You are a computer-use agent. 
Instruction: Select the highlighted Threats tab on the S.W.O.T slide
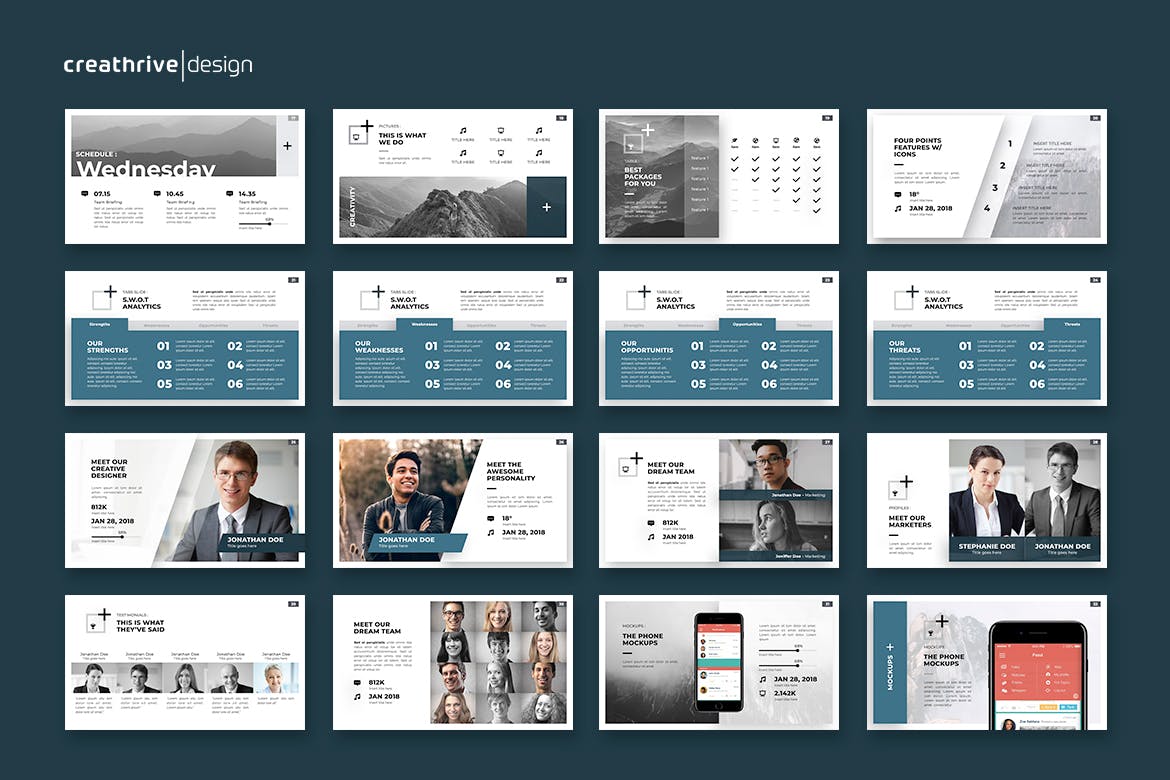(1071, 325)
